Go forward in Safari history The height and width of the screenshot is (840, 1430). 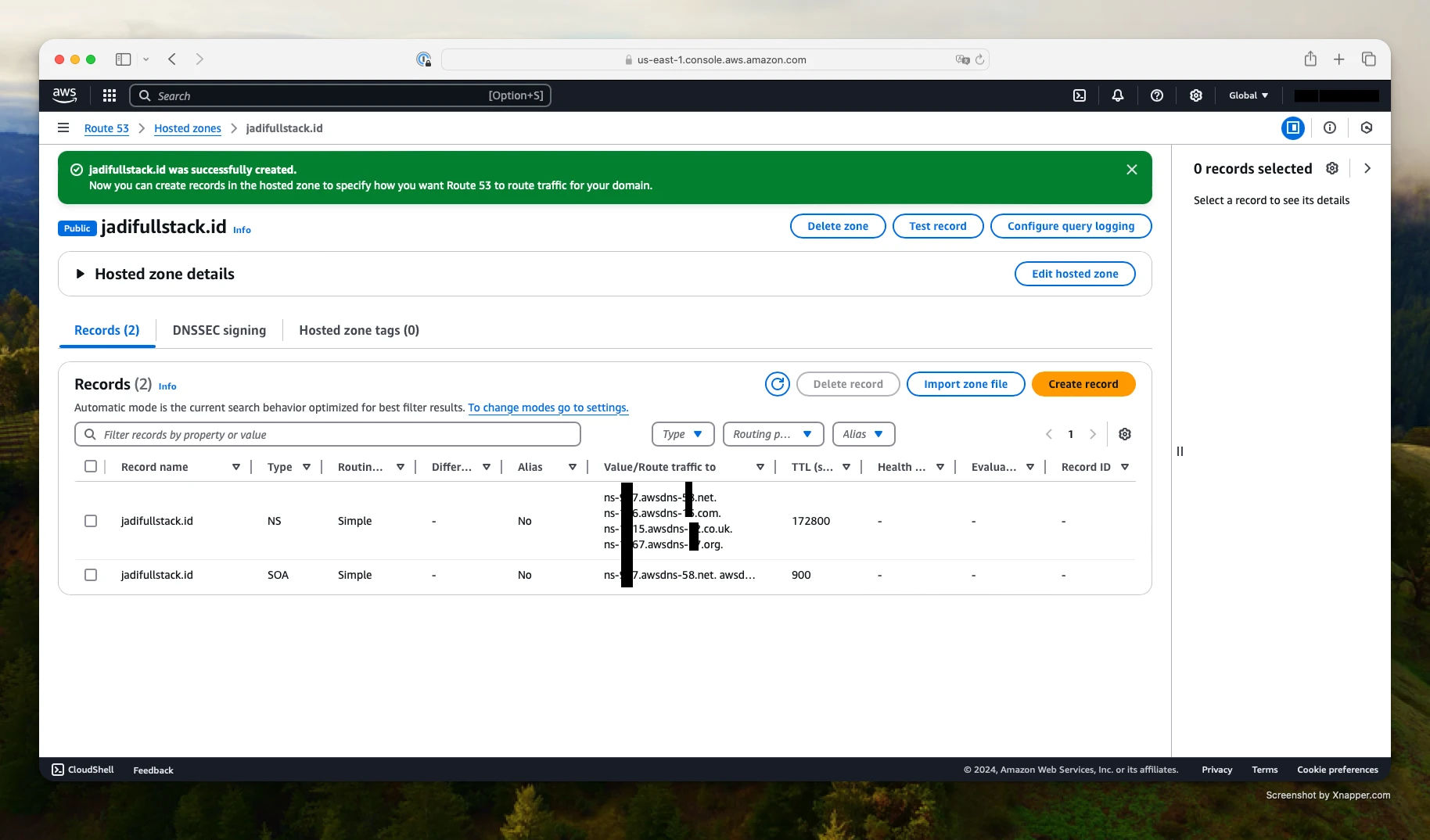pos(199,59)
